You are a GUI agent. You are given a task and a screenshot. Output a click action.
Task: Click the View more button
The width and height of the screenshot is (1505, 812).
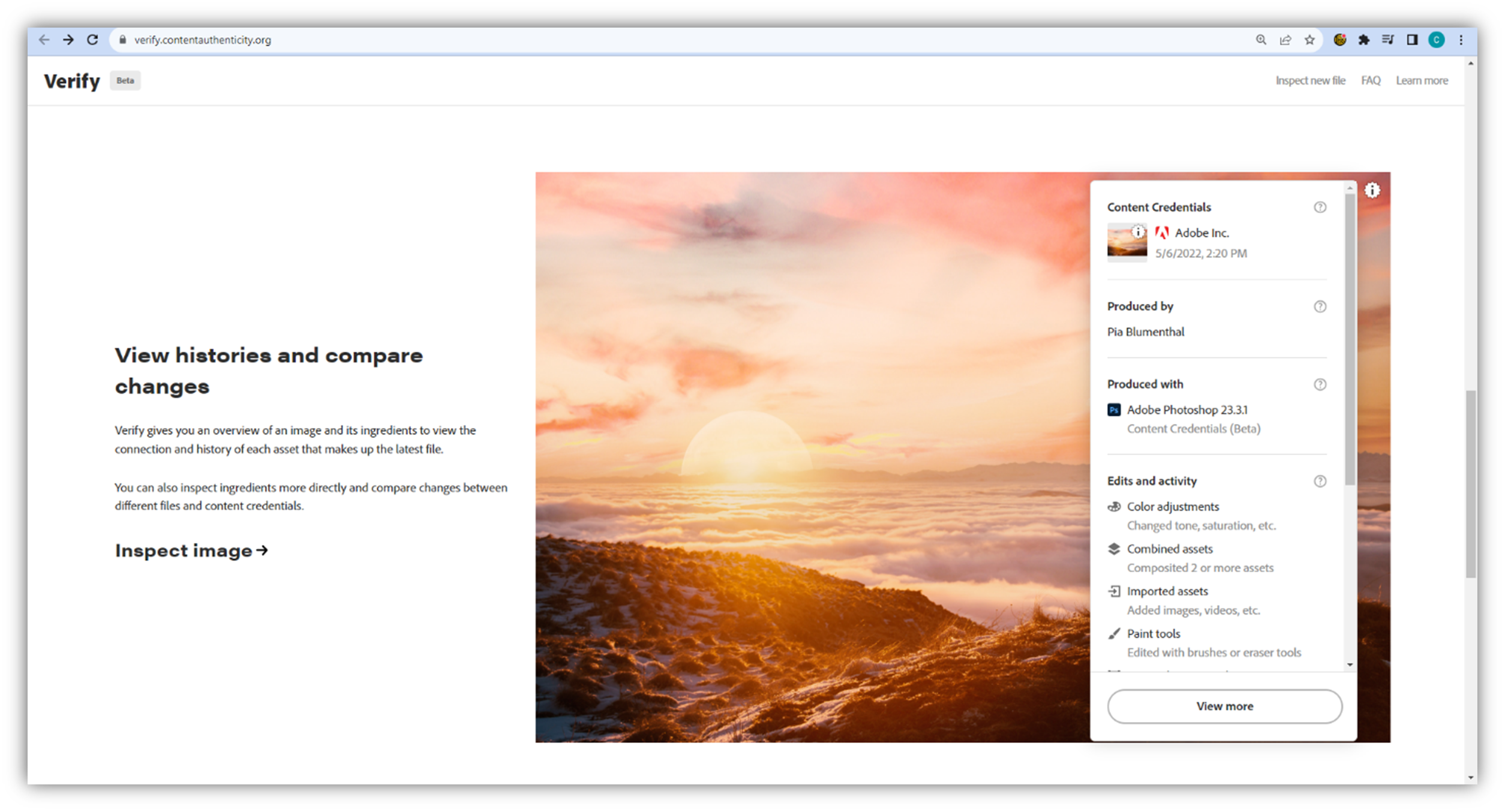click(1224, 706)
